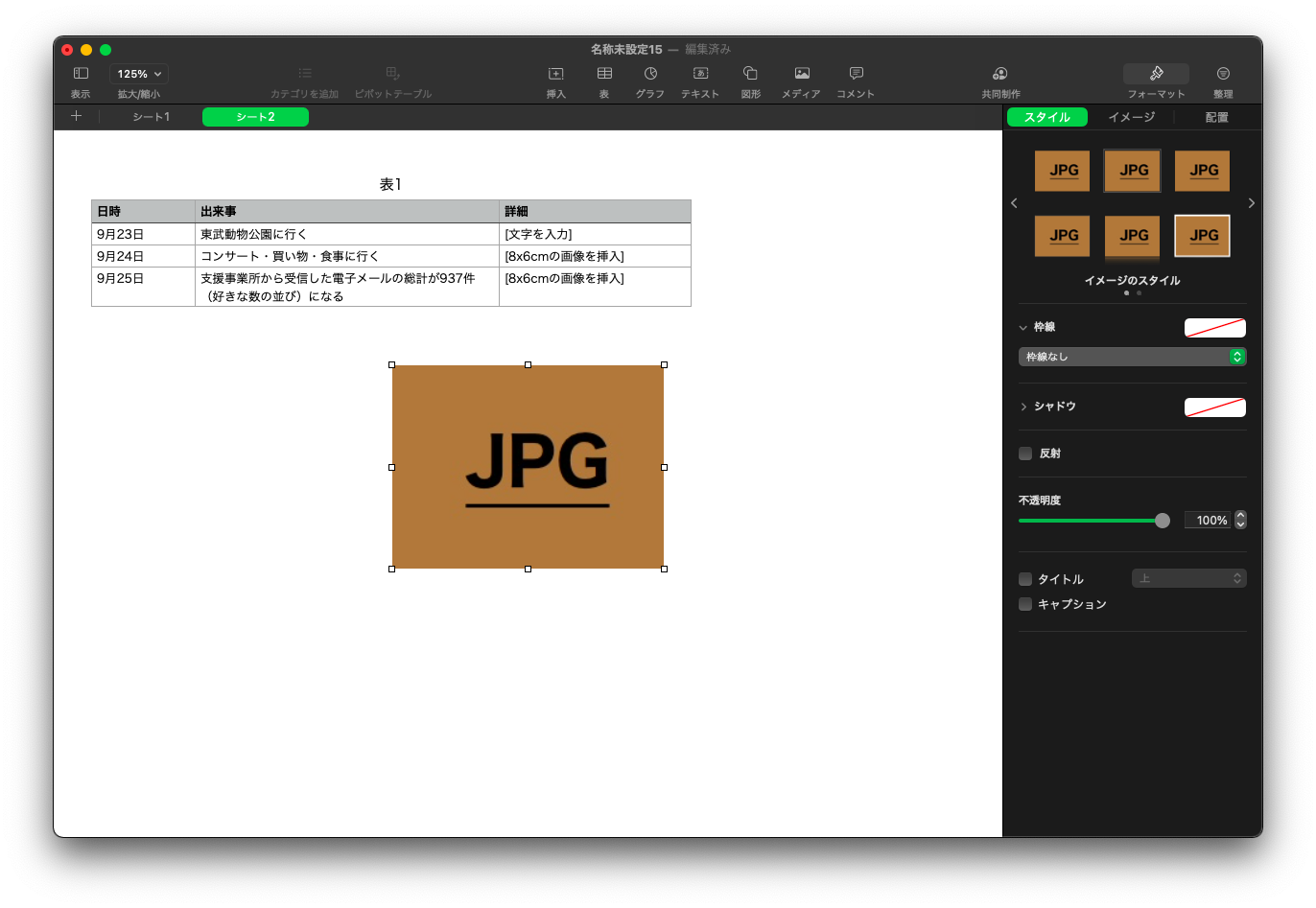Screen dimensions: 1316x908
Task: Open the メディア (Media) toolbar icon
Action: point(802,74)
